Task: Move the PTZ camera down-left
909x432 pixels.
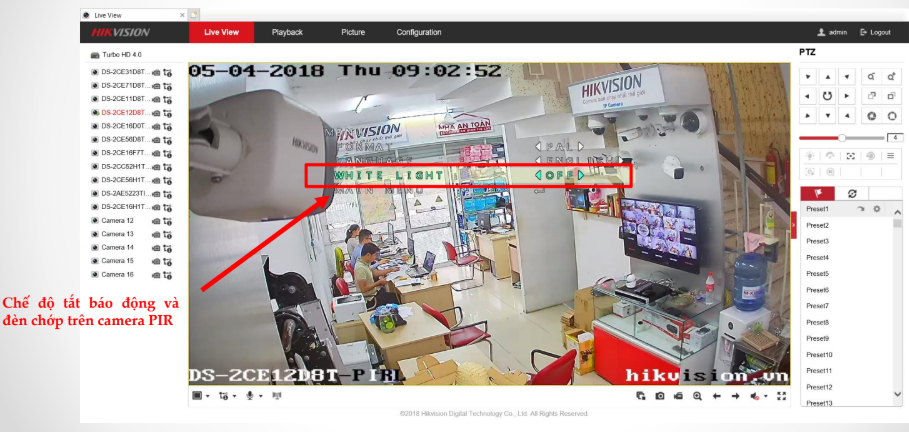Action: (808, 116)
